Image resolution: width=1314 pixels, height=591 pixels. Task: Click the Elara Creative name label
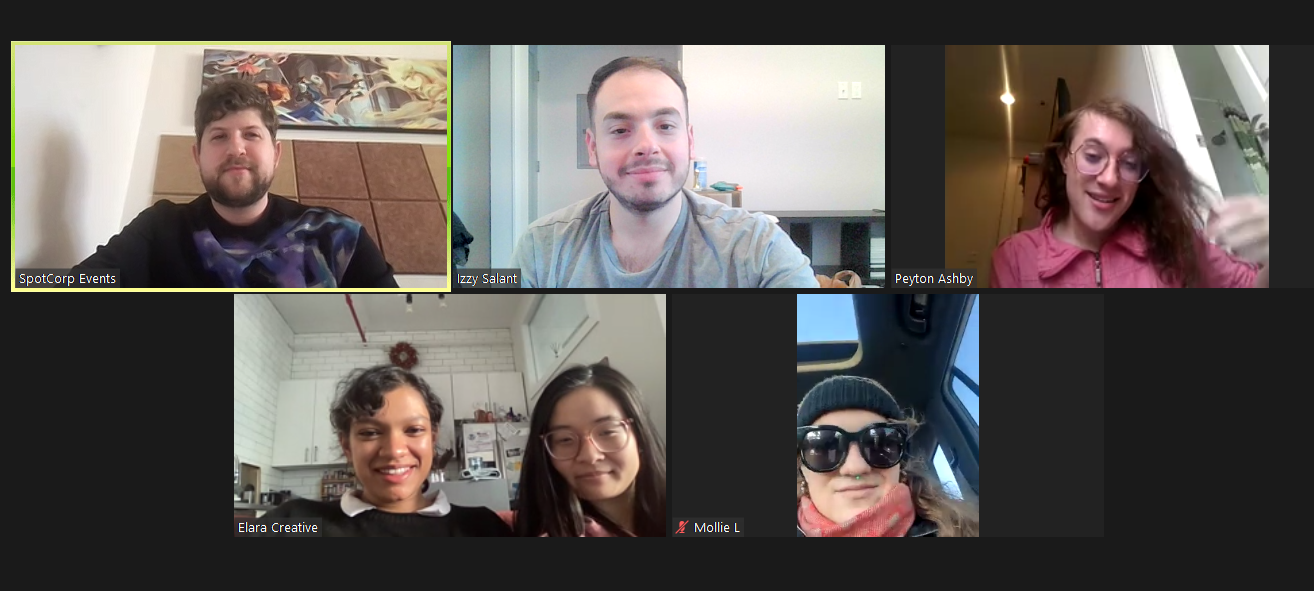coord(278,527)
